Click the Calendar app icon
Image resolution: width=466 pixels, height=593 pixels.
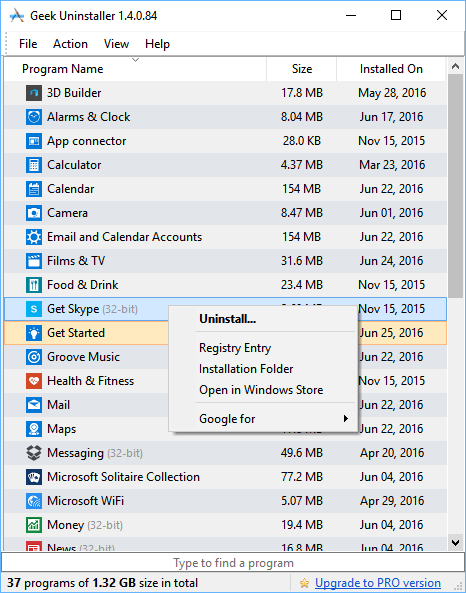tap(34, 189)
